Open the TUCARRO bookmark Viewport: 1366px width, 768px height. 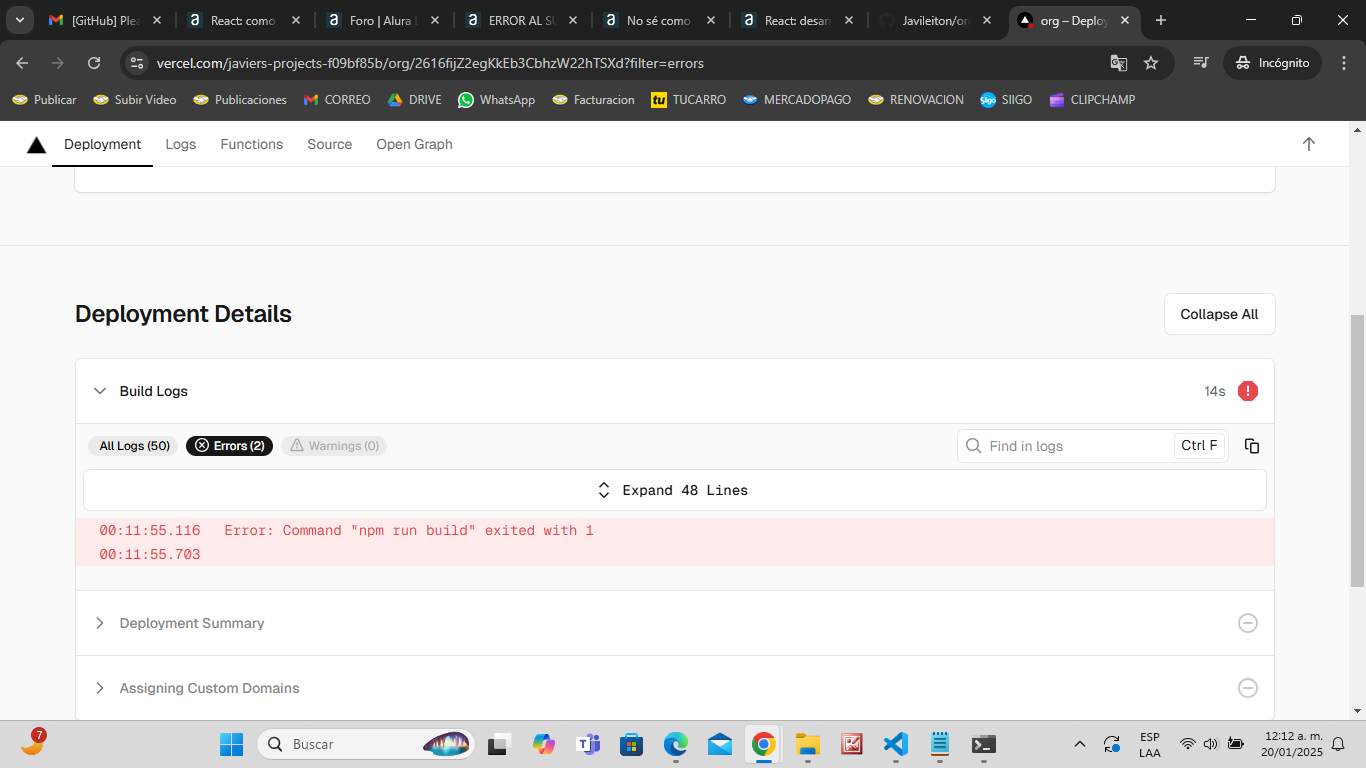pos(689,100)
